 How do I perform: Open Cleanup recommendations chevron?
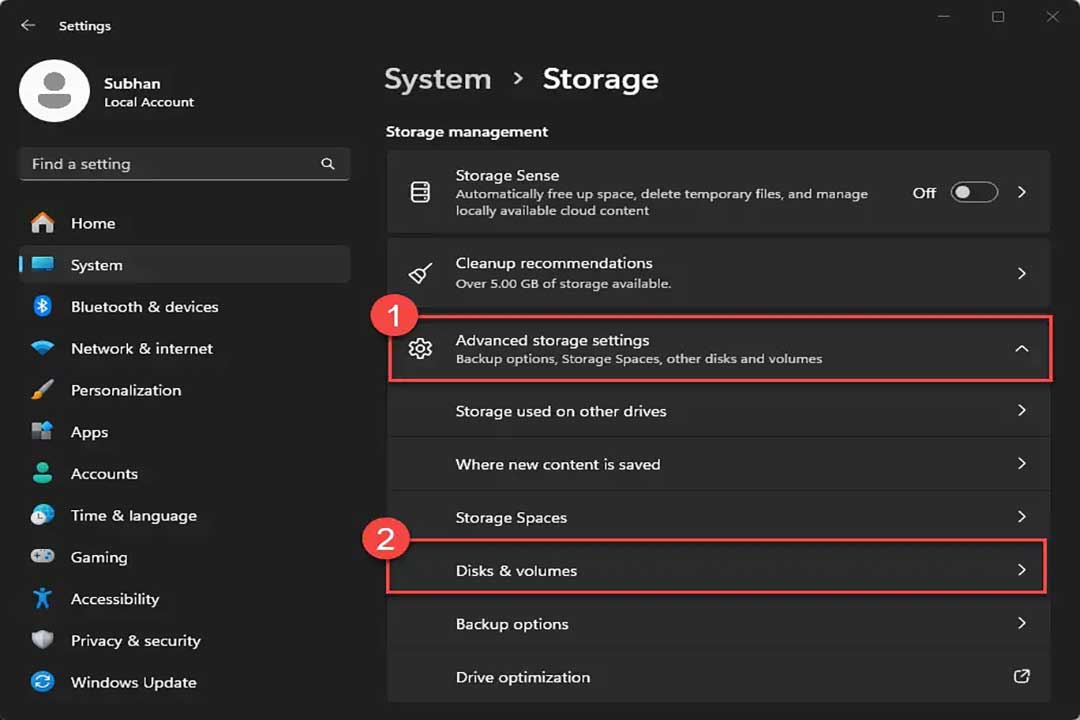(1022, 274)
